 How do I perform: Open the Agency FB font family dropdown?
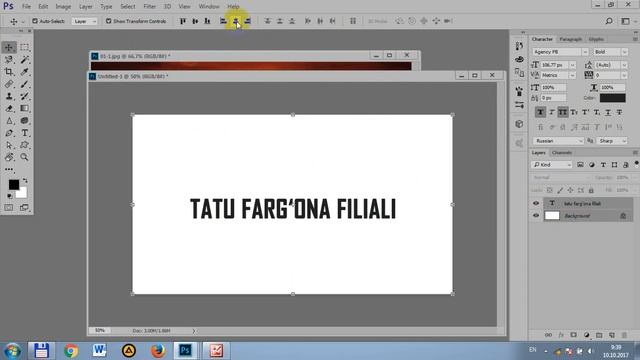coord(585,52)
